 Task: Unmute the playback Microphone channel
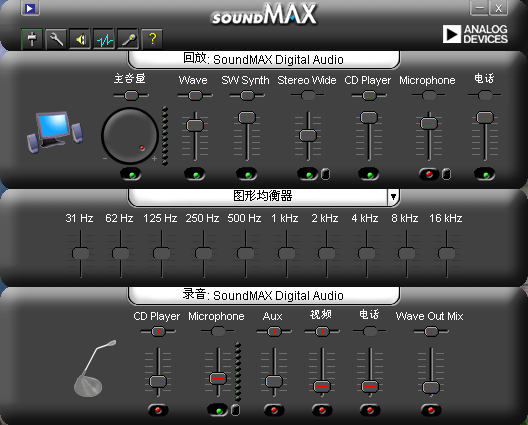[x=429, y=174]
